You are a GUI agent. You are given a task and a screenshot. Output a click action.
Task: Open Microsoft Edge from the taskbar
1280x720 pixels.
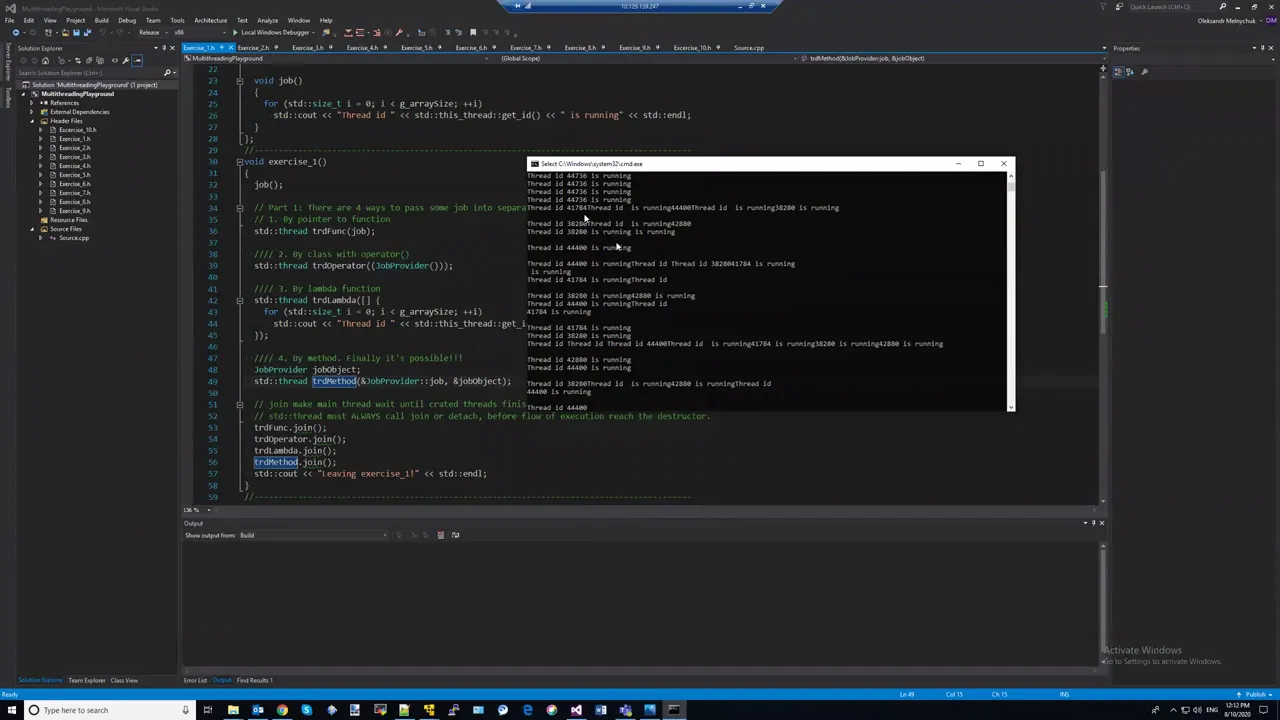(x=527, y=710)
